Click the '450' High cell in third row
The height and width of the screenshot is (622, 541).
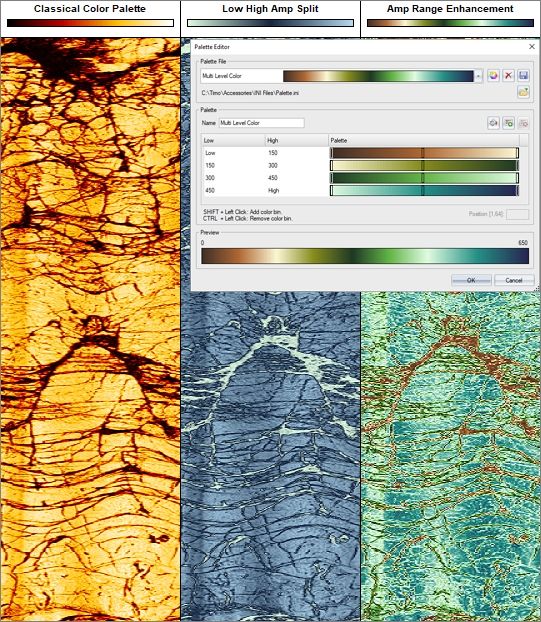(273, 178)
